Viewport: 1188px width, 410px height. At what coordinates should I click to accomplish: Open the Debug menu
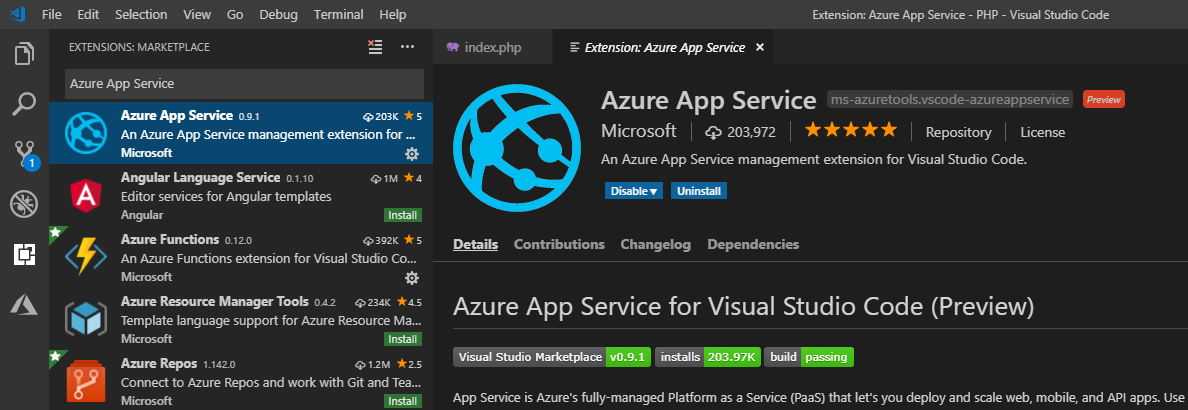(x=278, y=14)
